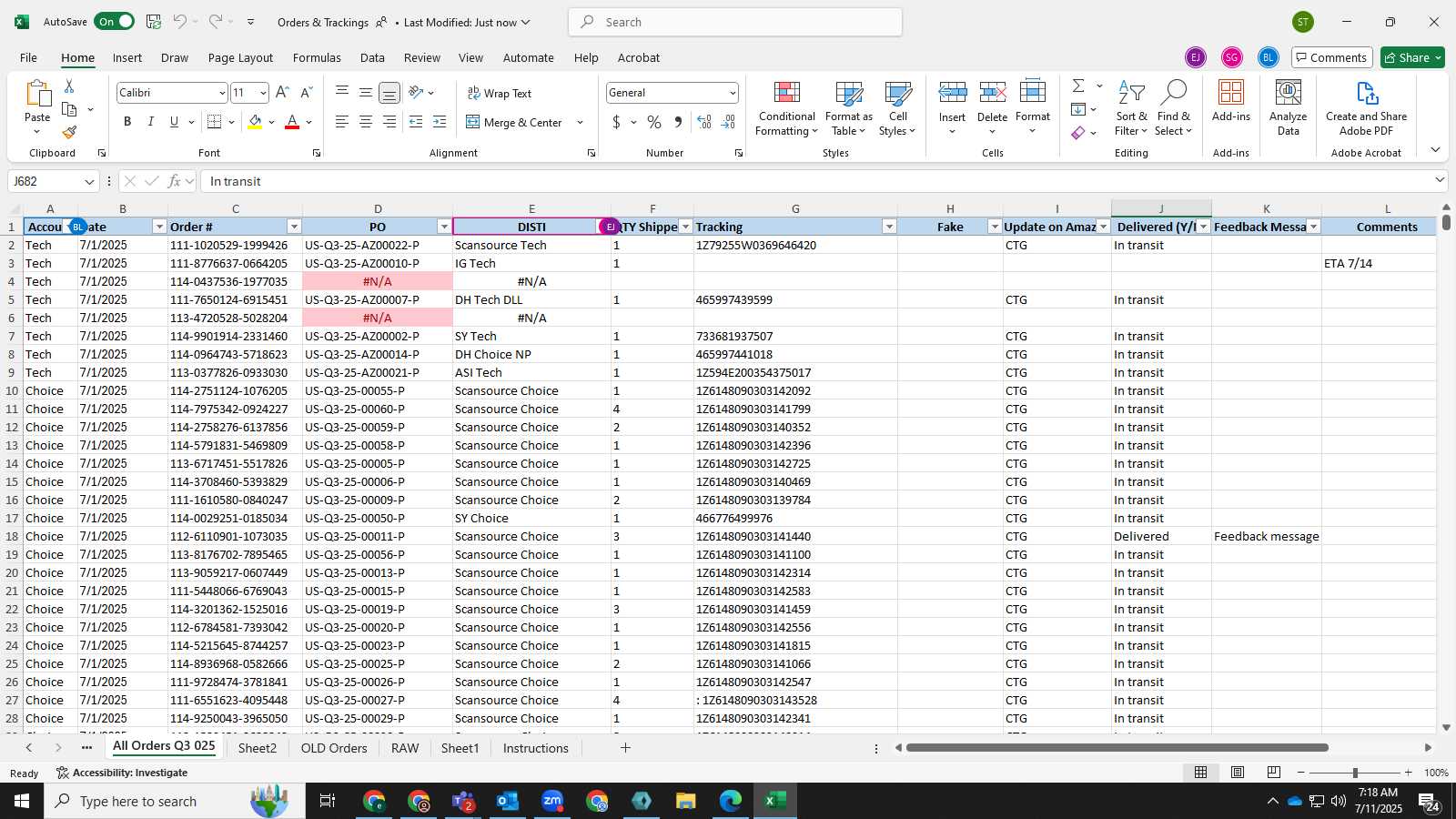1456x819 pixels.
Task: Click Merge & Center button
Action: tap(514, 122)
